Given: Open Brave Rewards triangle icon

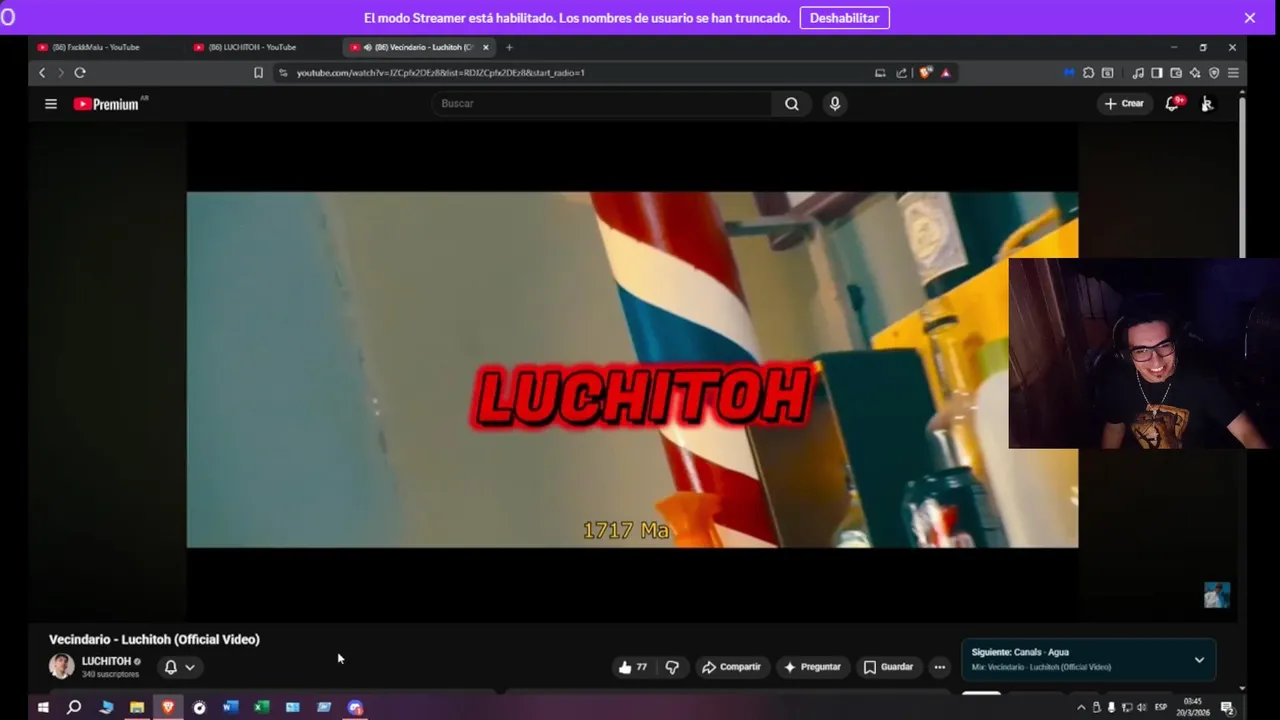Looking at the screenshot, I should pos(945,73).
